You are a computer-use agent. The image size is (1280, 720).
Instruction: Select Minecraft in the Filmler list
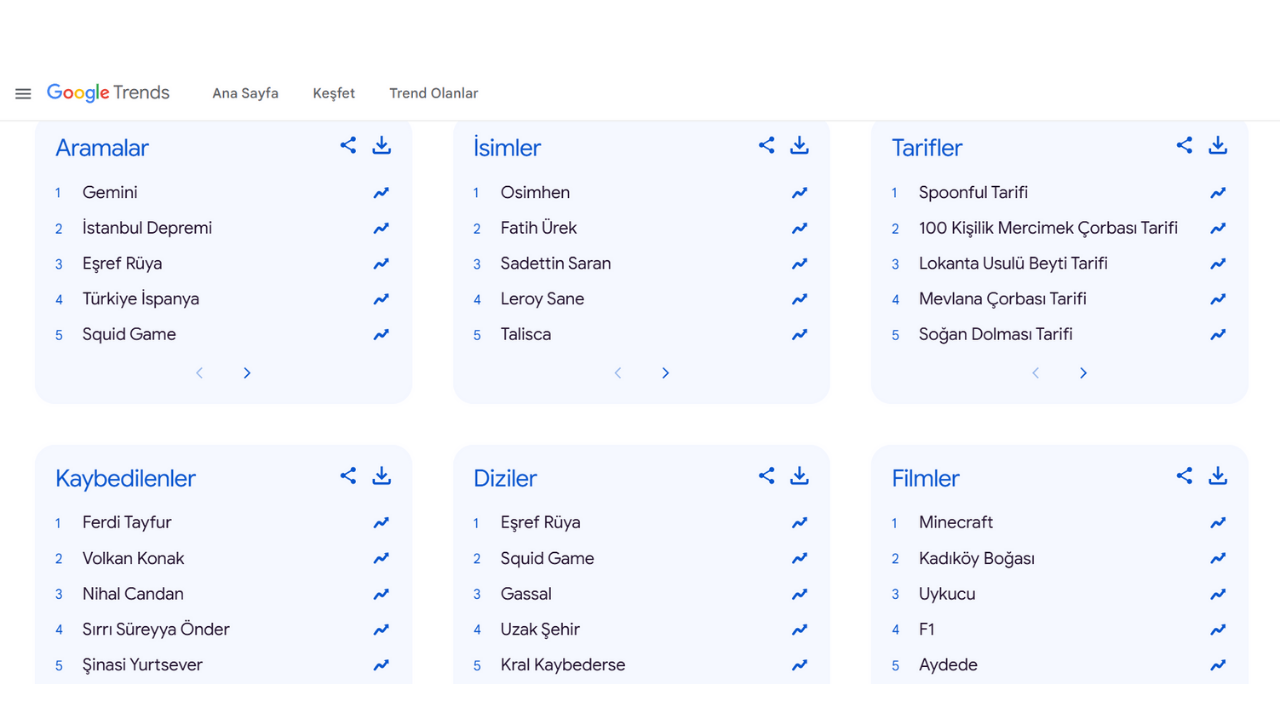[x=956, y=522]
